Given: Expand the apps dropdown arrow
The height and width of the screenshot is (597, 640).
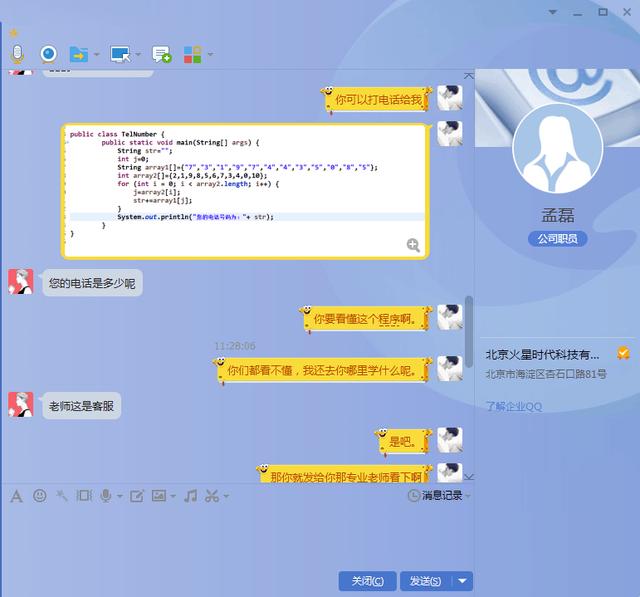Looking at the screenshot, I should point(210,54).
